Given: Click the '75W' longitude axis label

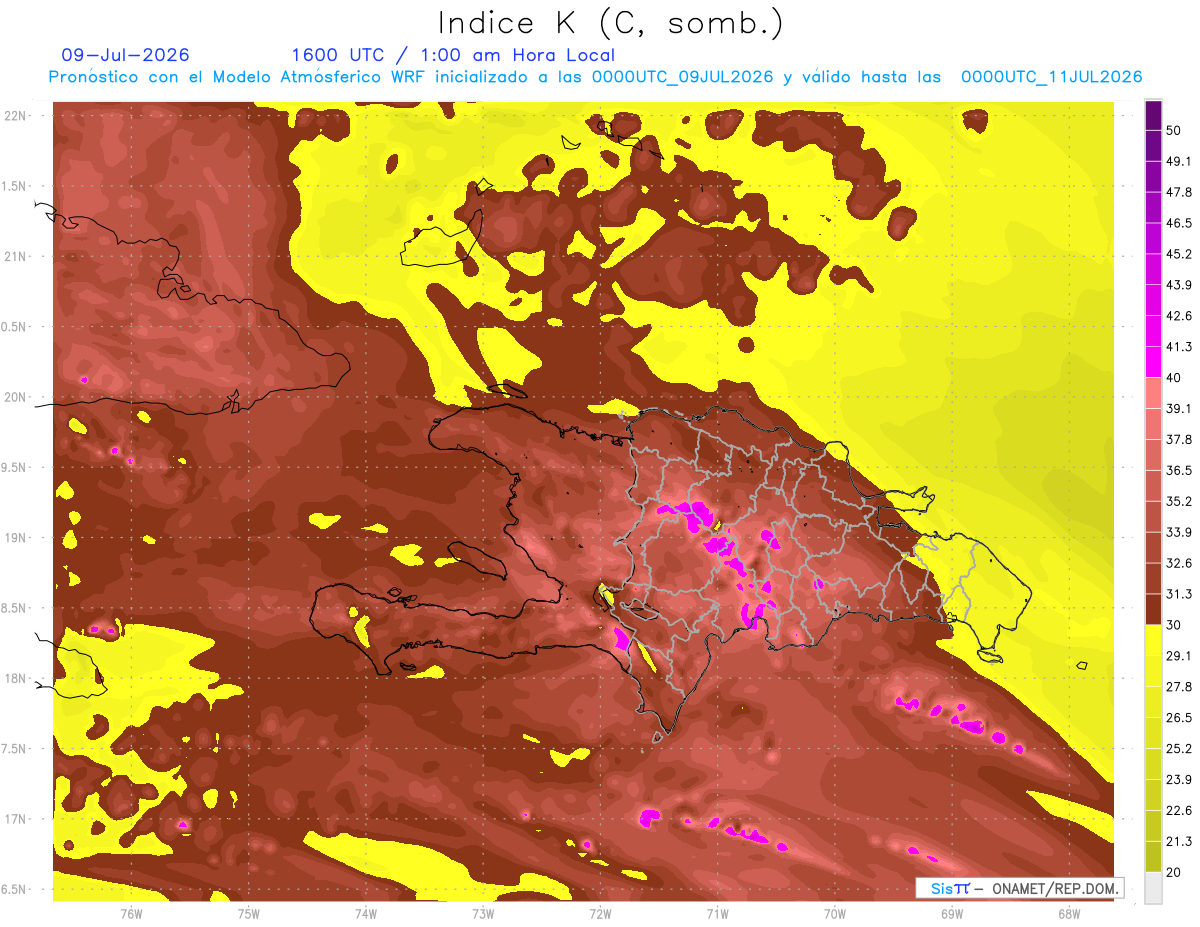Looking at the screenshot, I should 249,914.
